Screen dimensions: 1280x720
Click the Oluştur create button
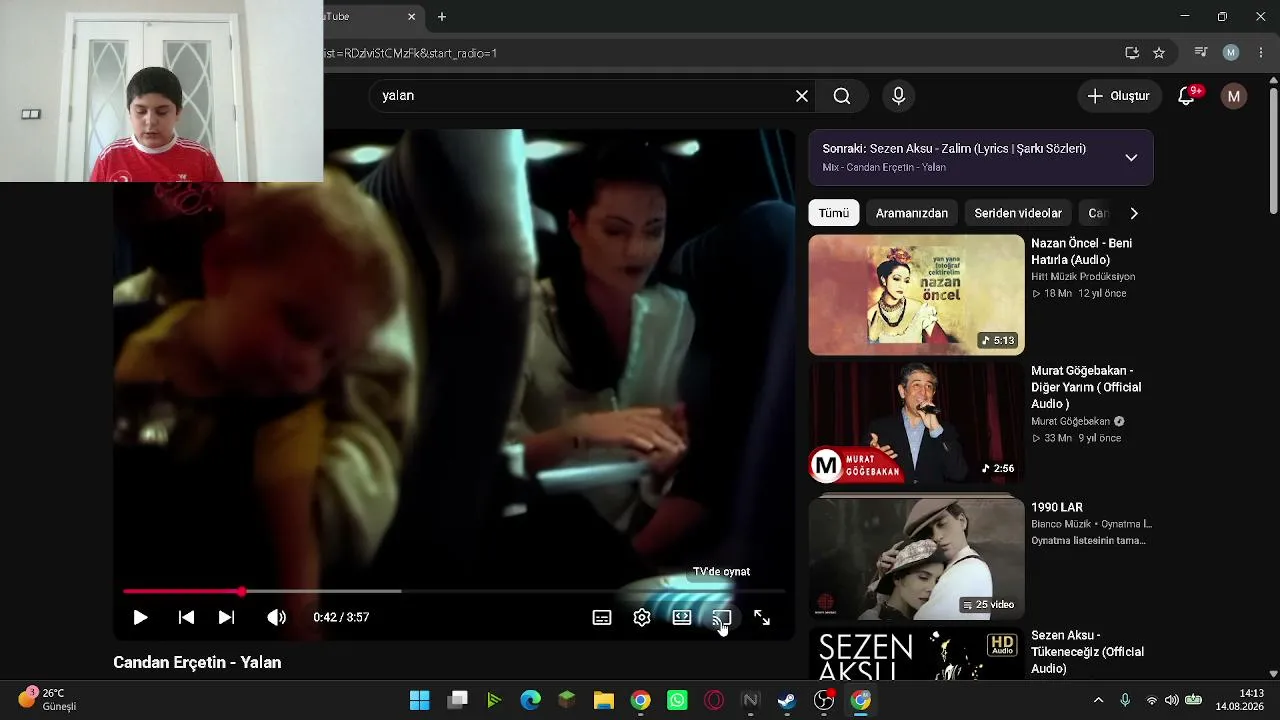1118,96
